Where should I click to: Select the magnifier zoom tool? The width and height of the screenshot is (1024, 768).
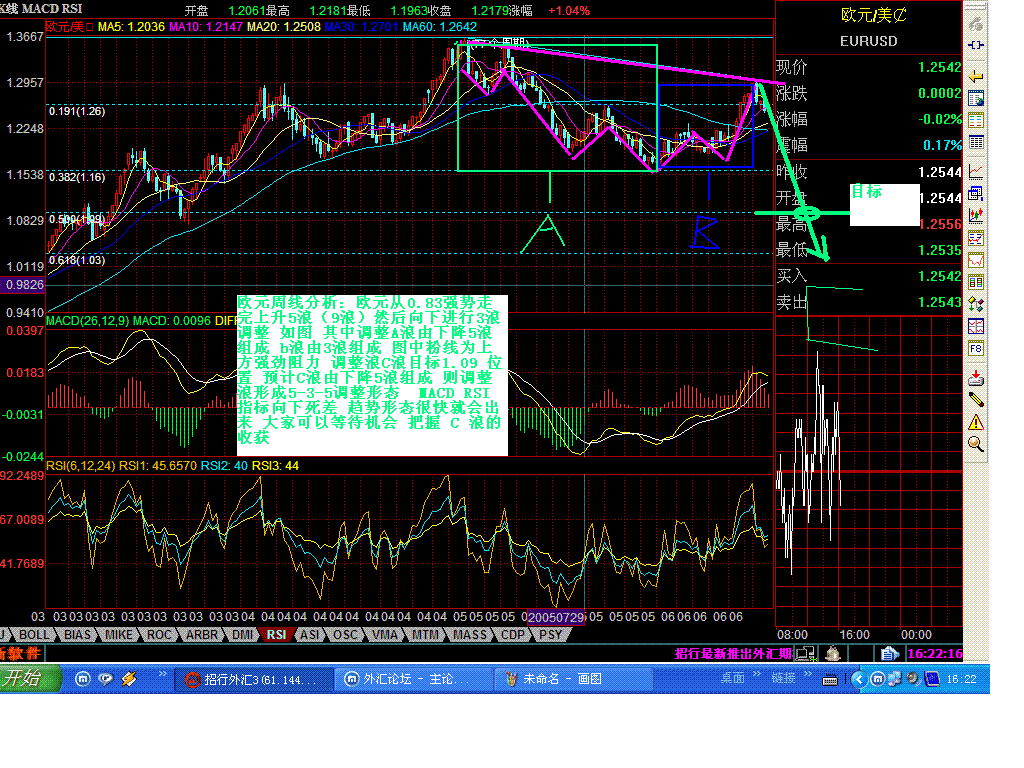pyautogui.click(x=976, y=444)
